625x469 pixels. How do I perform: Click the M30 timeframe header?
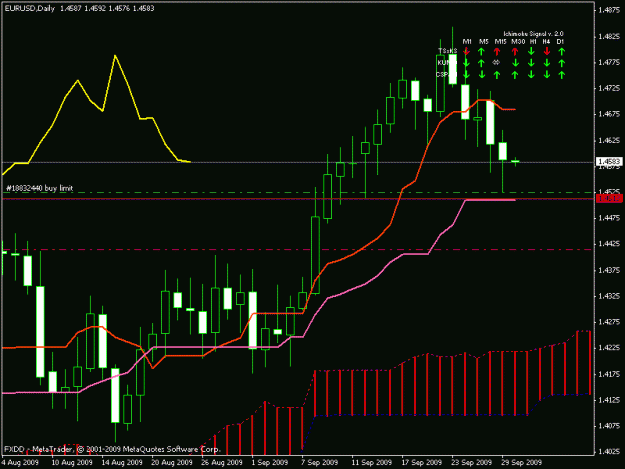tap(518, 41)
